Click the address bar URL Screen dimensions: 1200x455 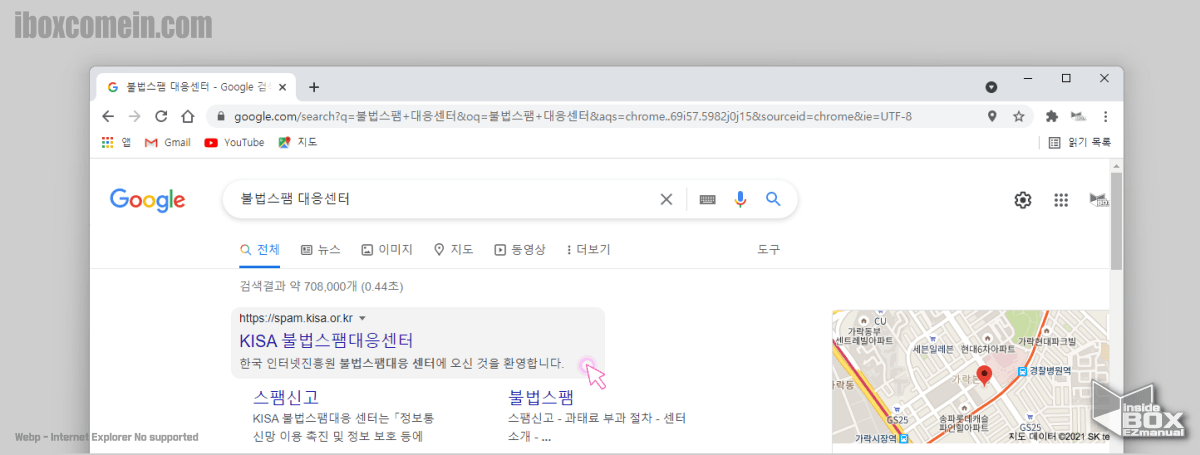pos(573,116)
